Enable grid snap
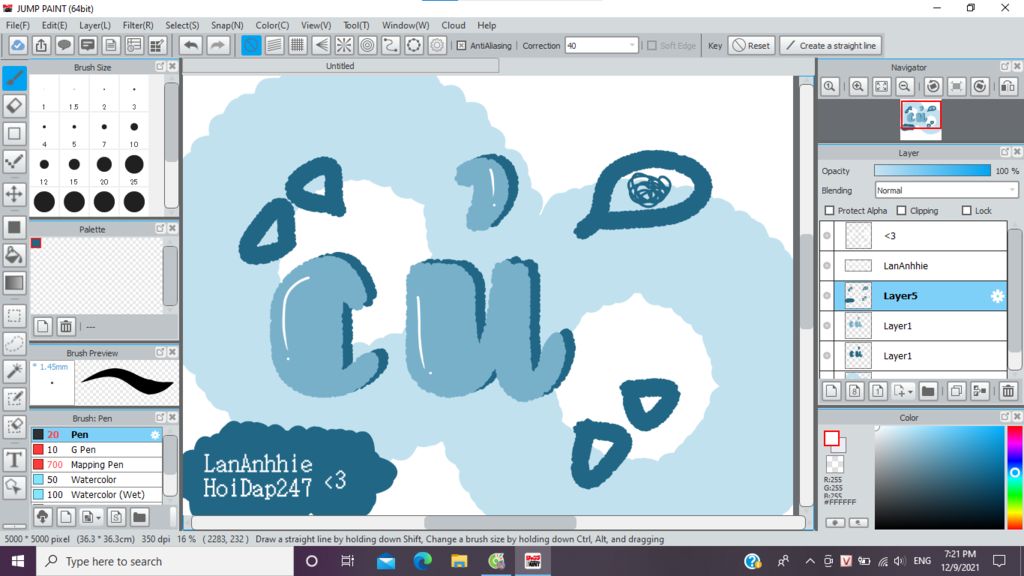The width and height of the screenshot is (1024, 576). point(298,46)
